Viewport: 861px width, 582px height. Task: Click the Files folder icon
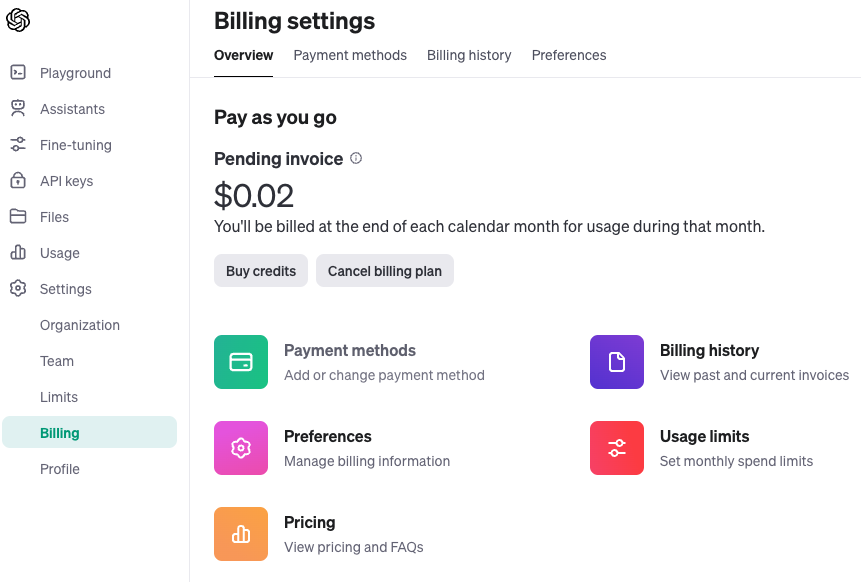[x=18, y=217]
